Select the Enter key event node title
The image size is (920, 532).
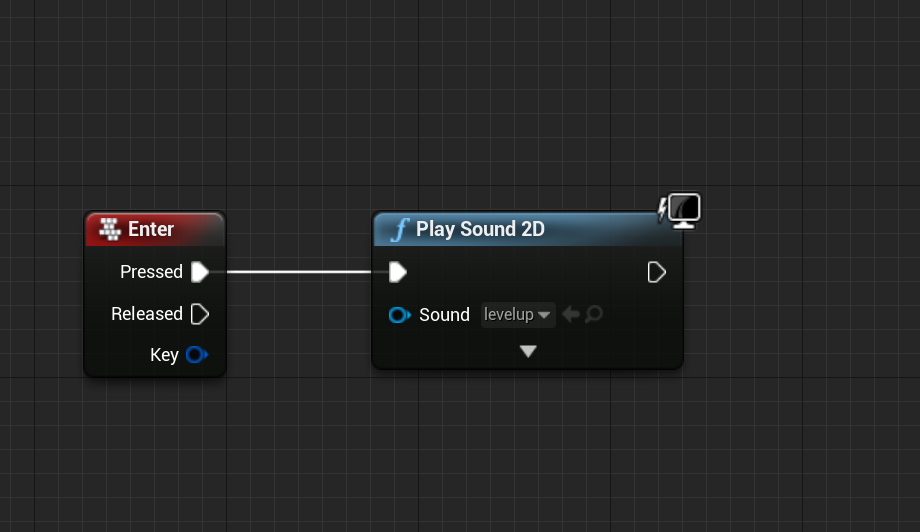click(x=151, y=229)
